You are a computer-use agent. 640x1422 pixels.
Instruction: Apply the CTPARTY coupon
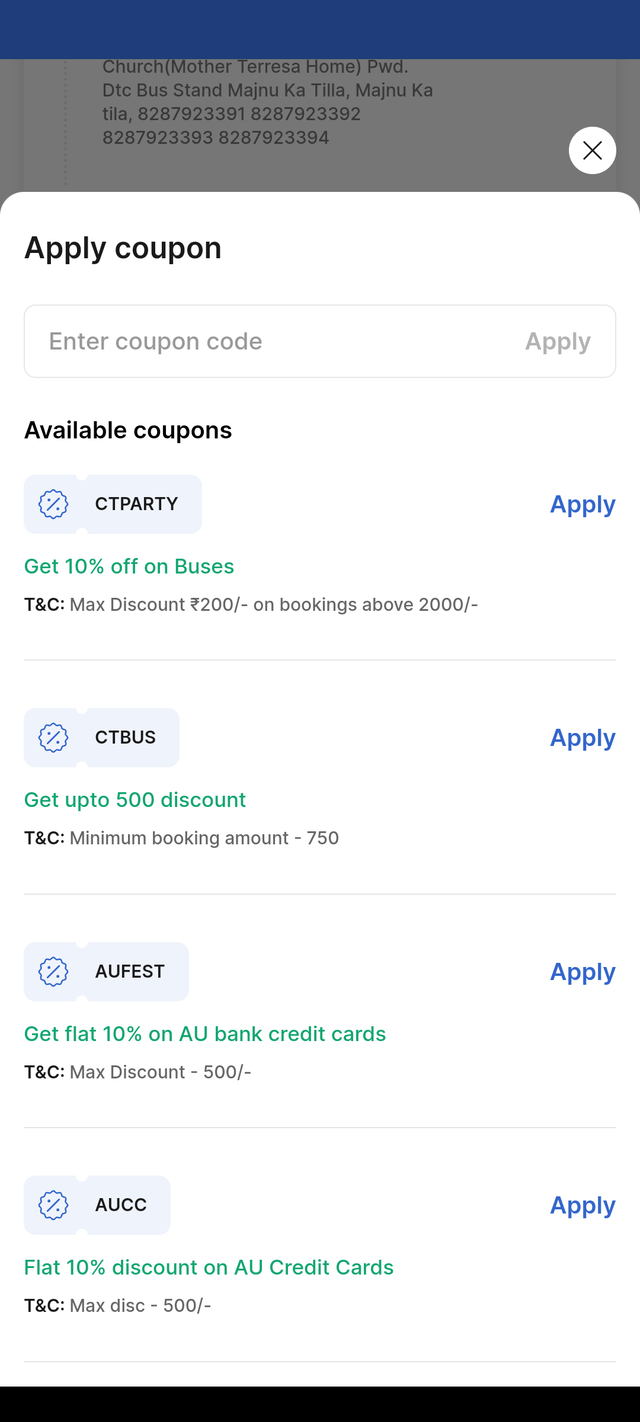pos(582,504)
